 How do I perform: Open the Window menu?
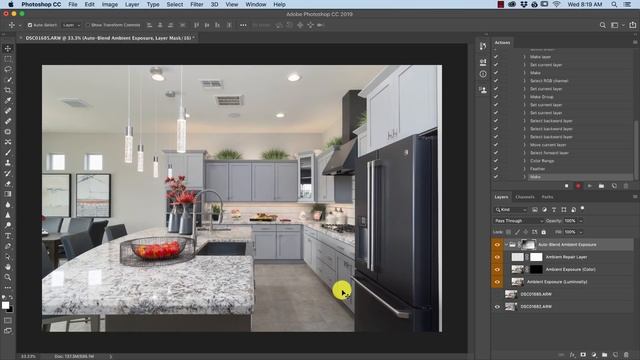click(256, 4)
